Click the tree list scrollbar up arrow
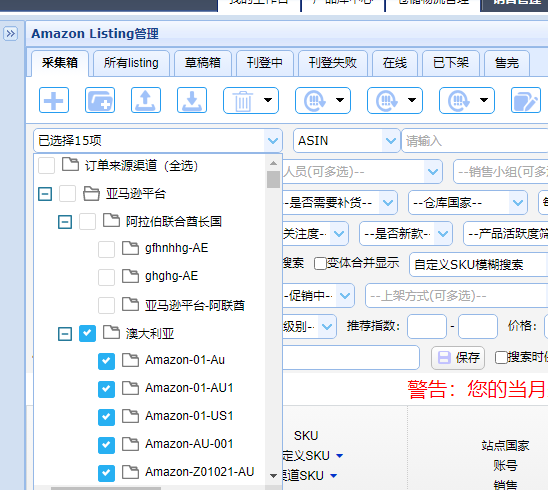Image resolution: width=548 pixels, height=490 pixels. [274, 163]
